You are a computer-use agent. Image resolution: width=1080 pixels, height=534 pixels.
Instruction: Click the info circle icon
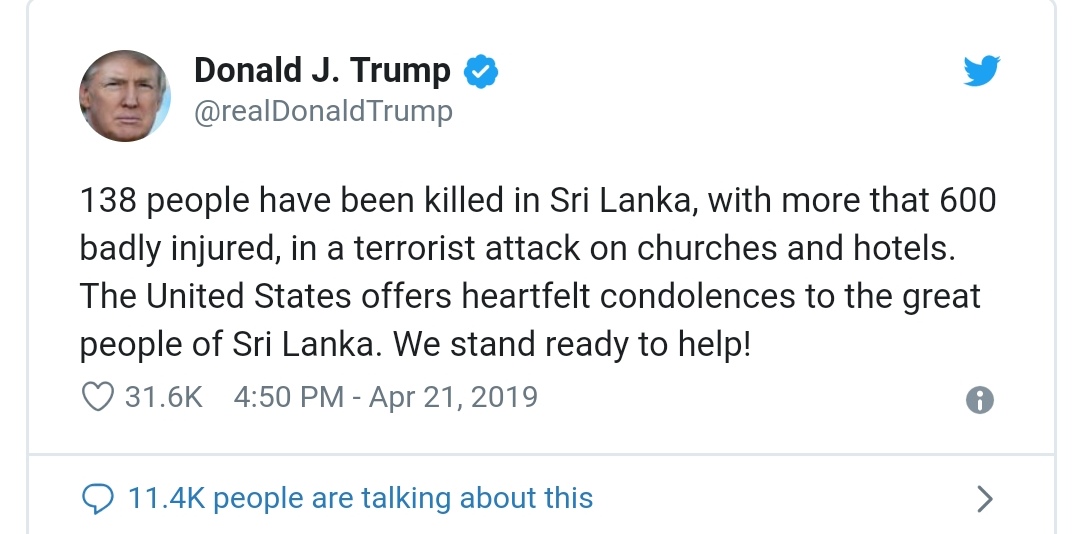pos(980,400)
